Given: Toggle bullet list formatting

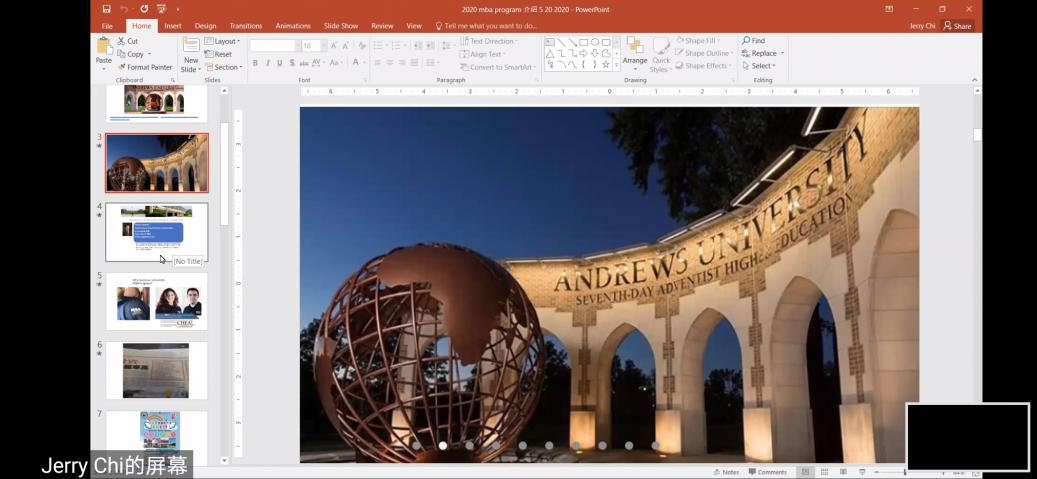Looking at the screenshot, I should [380, 46].
